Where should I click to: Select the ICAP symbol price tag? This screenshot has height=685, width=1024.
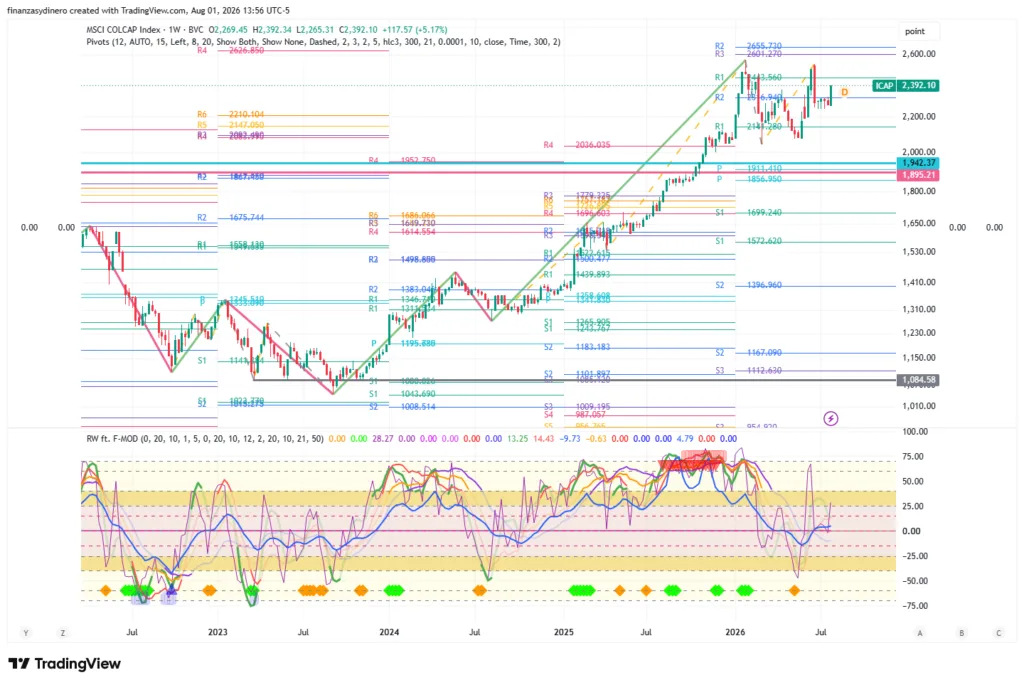pyautogui.click(x=884, y=86)
